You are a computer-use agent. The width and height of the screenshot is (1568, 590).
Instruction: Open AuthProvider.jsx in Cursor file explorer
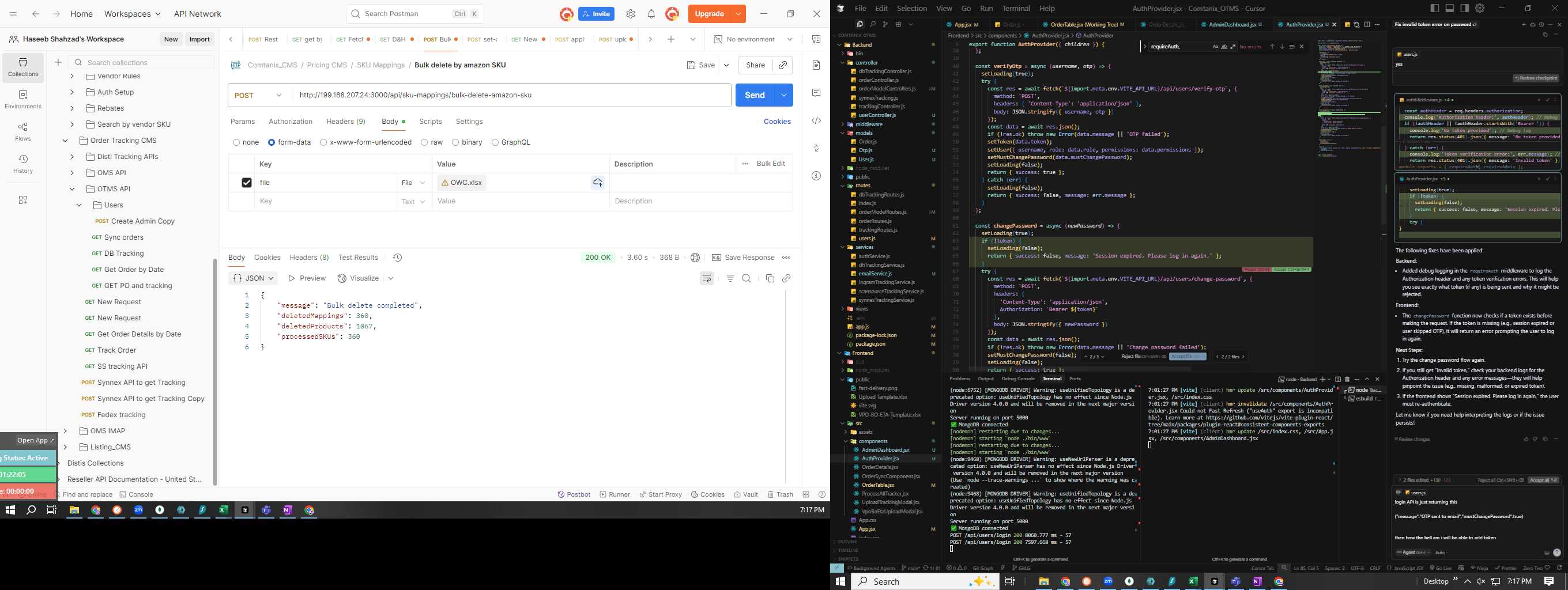[880, 459]
